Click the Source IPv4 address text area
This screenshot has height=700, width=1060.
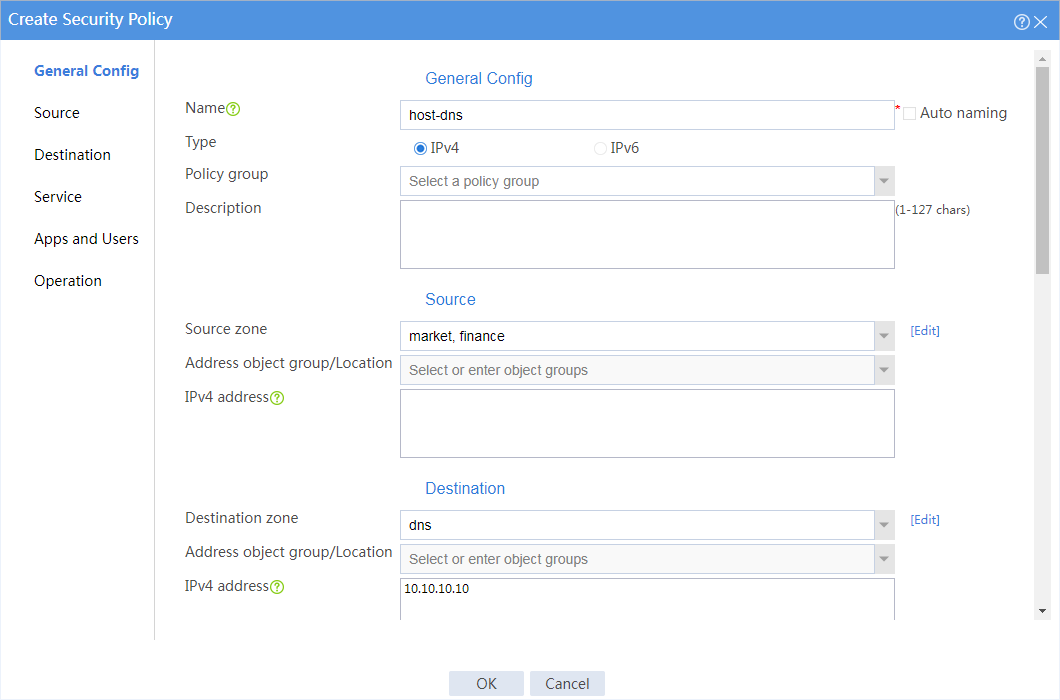pos(647,423)
